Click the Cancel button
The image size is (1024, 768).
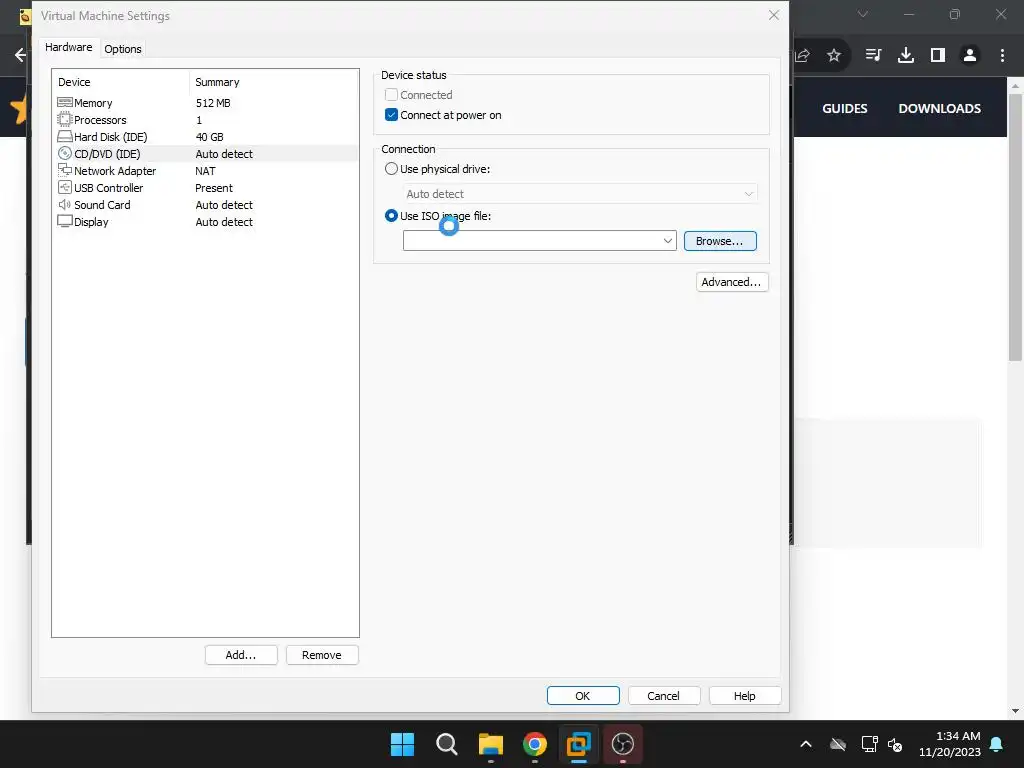pyautogui.click(x=664, y=696)
